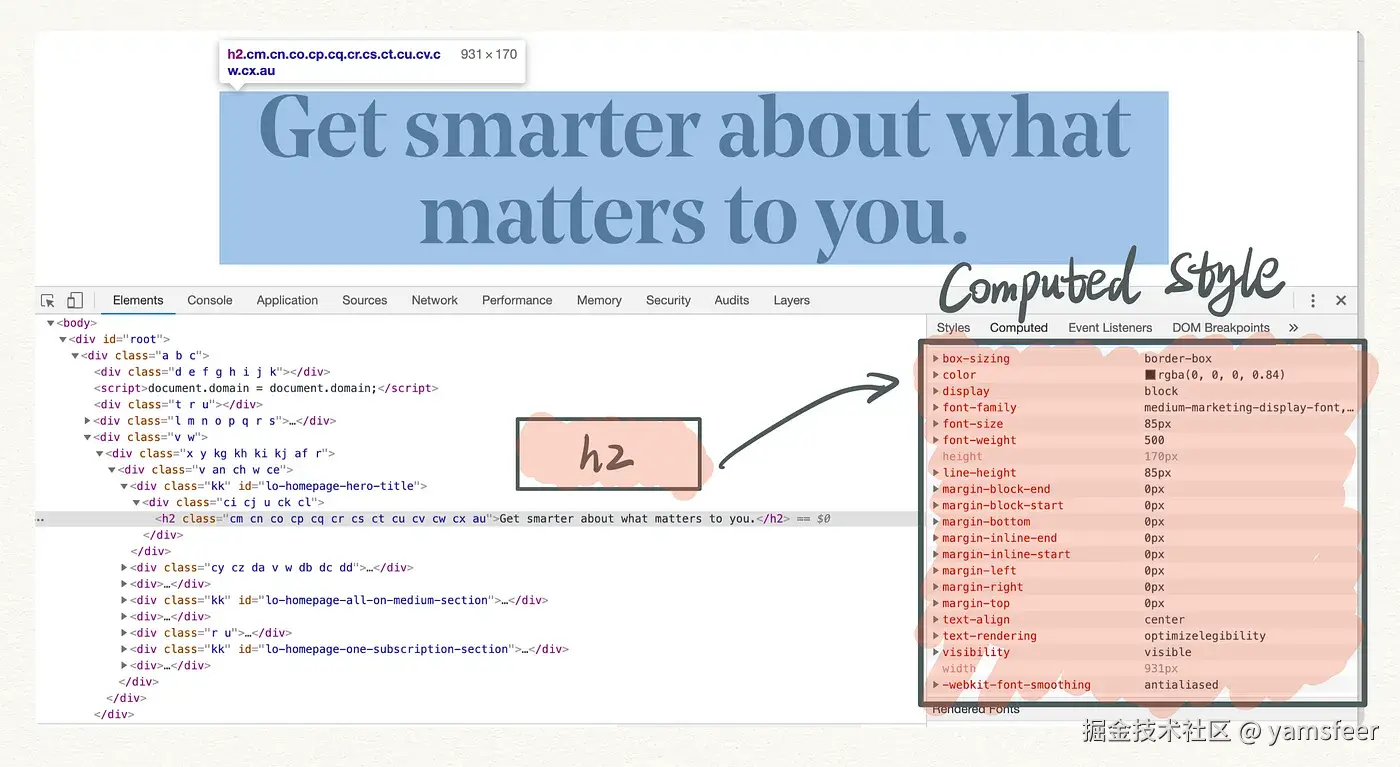Open the DOM Breakpoints sidebar tab
The image size is (1400, 767).
1221,327
